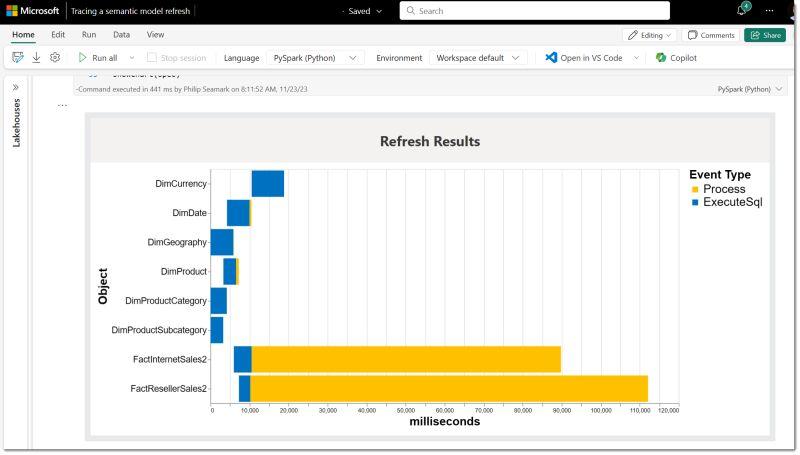Click the ExecuteSql legend label
Image resolution: width=800 pixels, height=455 pixels.
point(735,203)
